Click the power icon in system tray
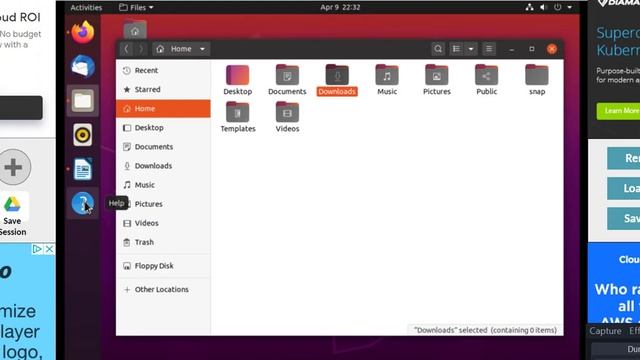The image size is (640, 360). click(x=558, y=7)
